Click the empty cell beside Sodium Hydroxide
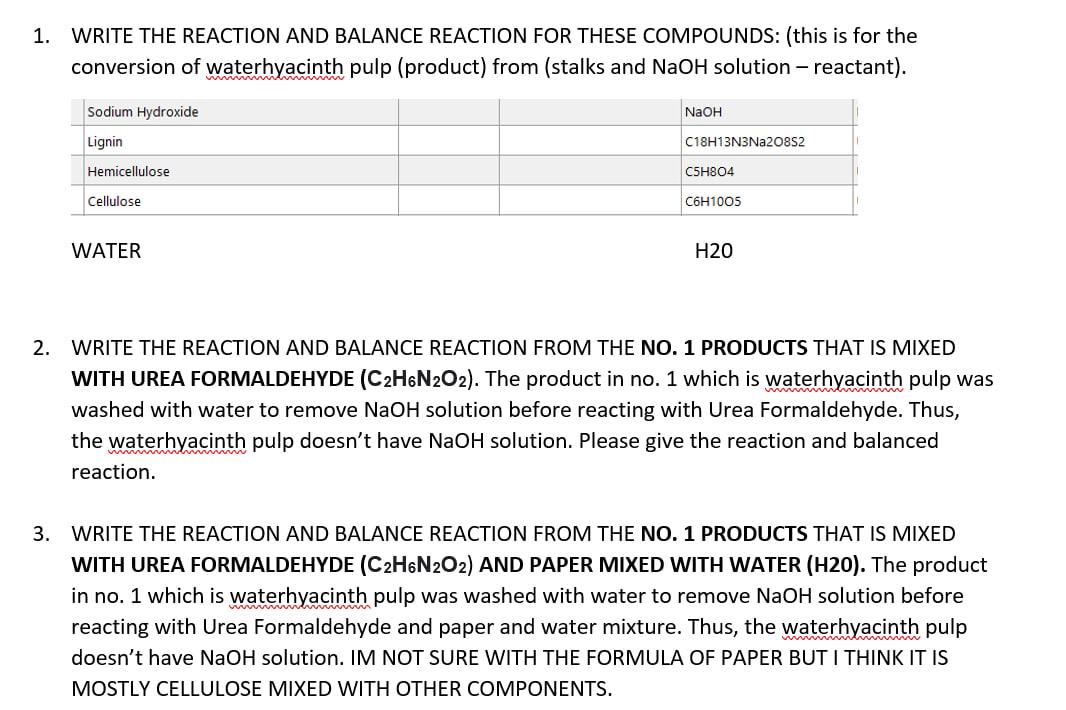 449,112
